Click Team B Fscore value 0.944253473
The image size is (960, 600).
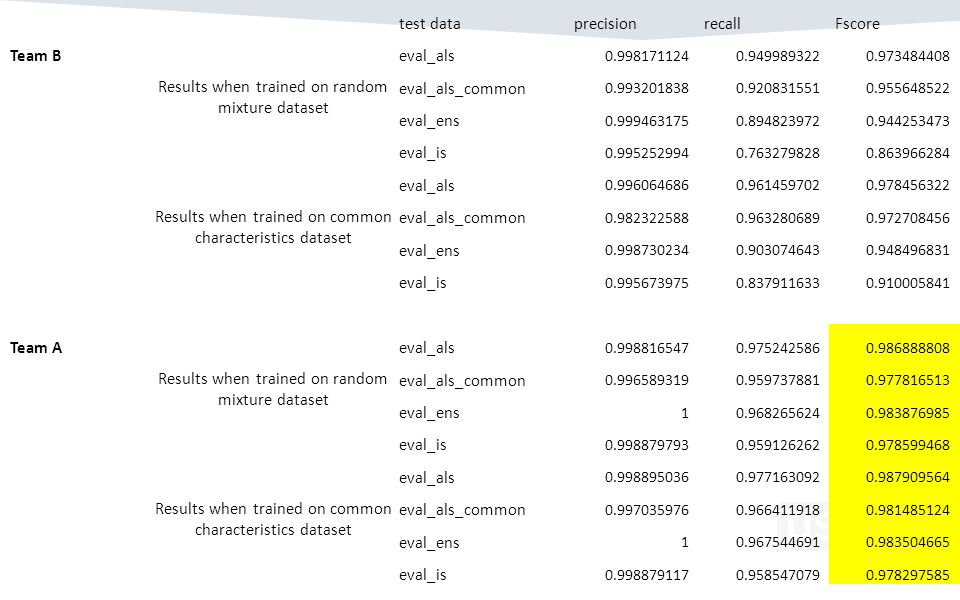click(x=907, y=121)
